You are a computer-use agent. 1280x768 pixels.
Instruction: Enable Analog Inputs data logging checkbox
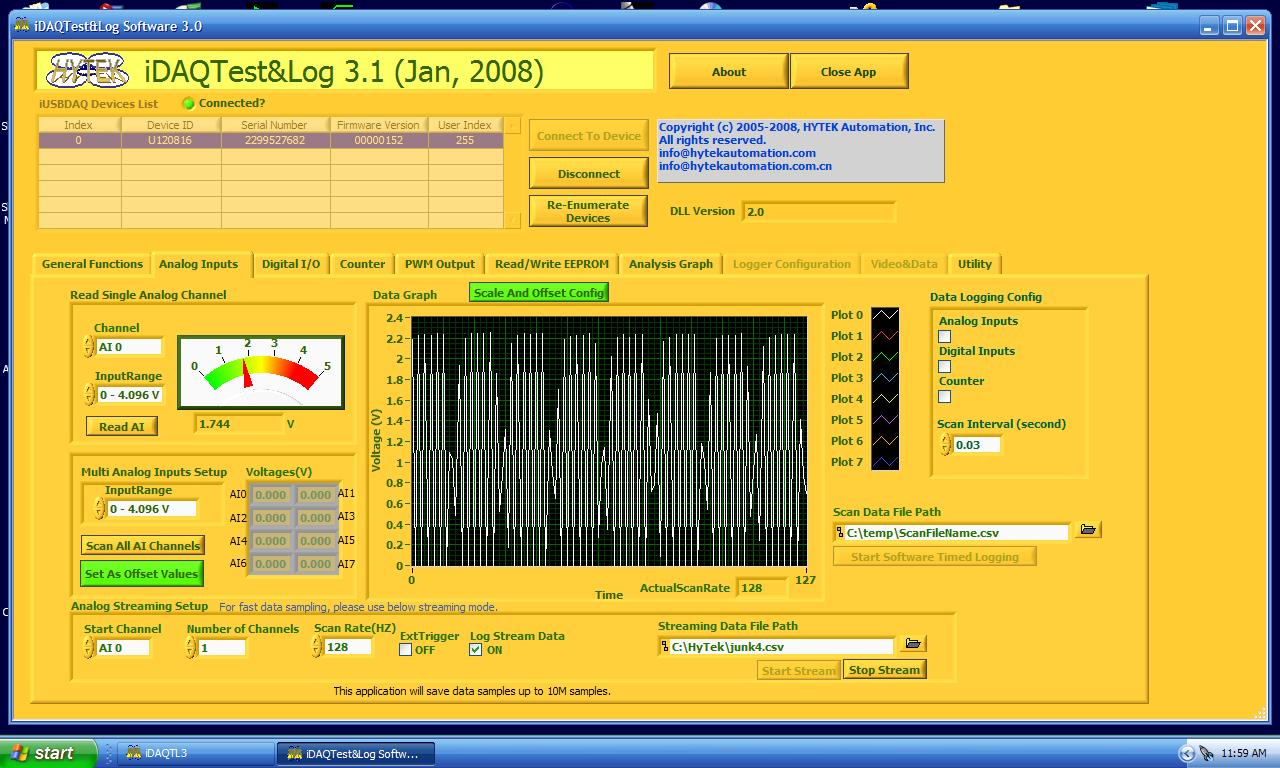coord(944,337)
